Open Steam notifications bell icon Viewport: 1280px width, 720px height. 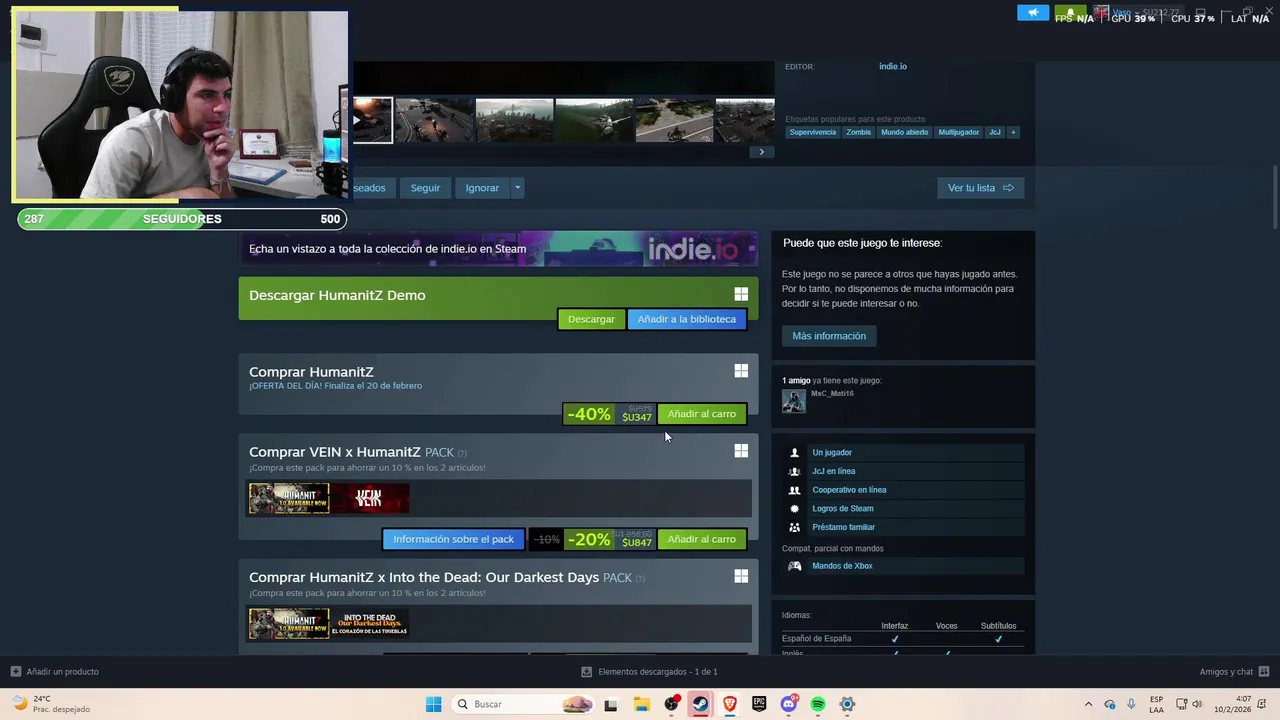pos(1070,13)
